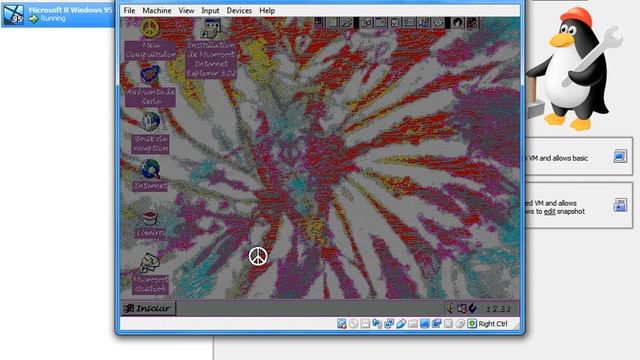The width and height of the screenshot is (640, 360).
Task: Click the first small icon in Office shortcut bar
Action: point(318,22)
